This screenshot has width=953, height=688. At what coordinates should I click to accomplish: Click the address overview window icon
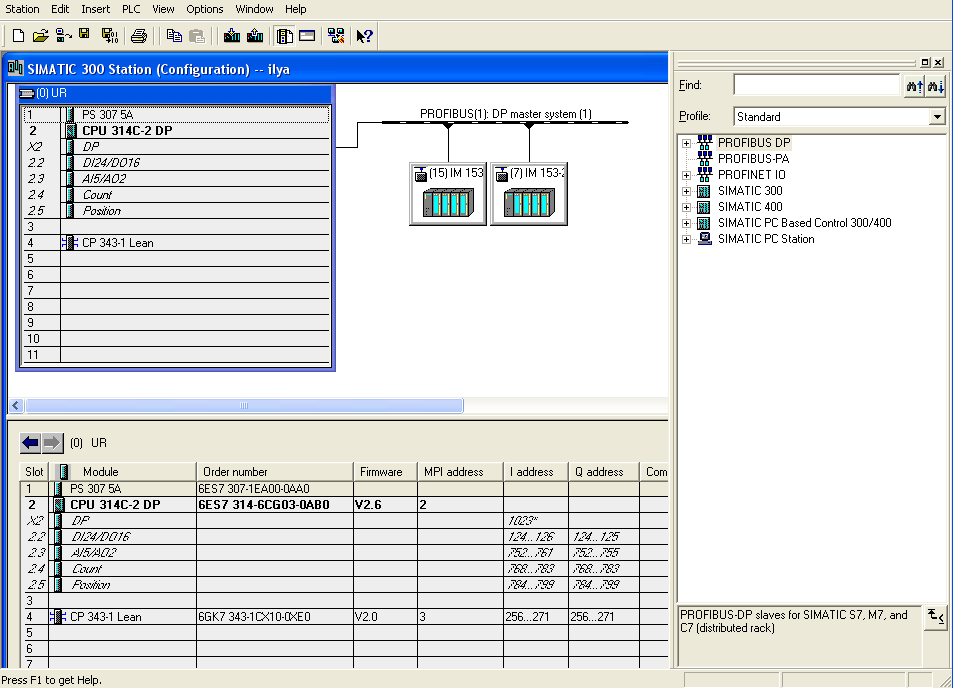coord(307,36)
